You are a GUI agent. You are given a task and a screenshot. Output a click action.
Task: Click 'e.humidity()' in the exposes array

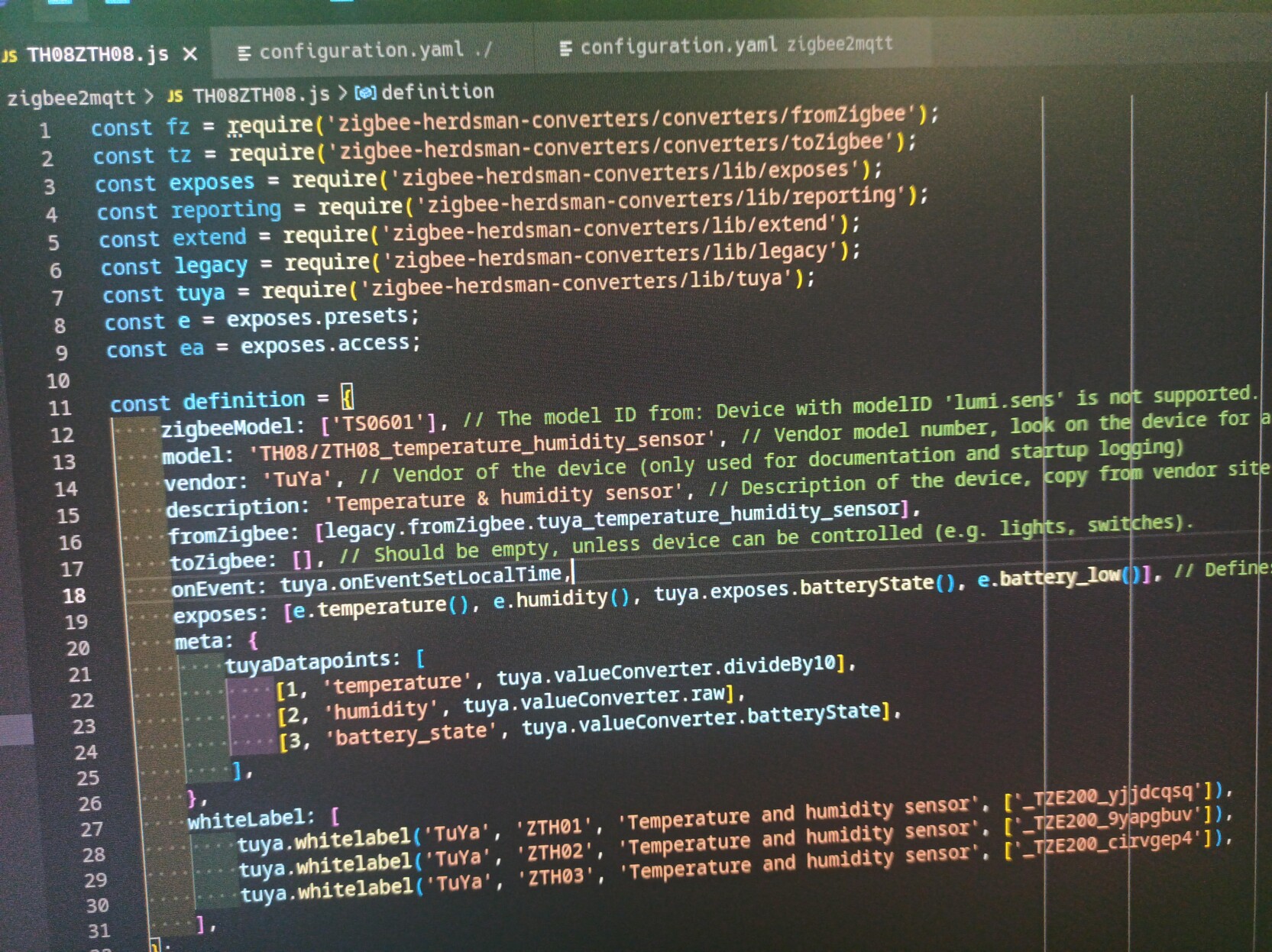pyautogui.click(x=562, y=600)
